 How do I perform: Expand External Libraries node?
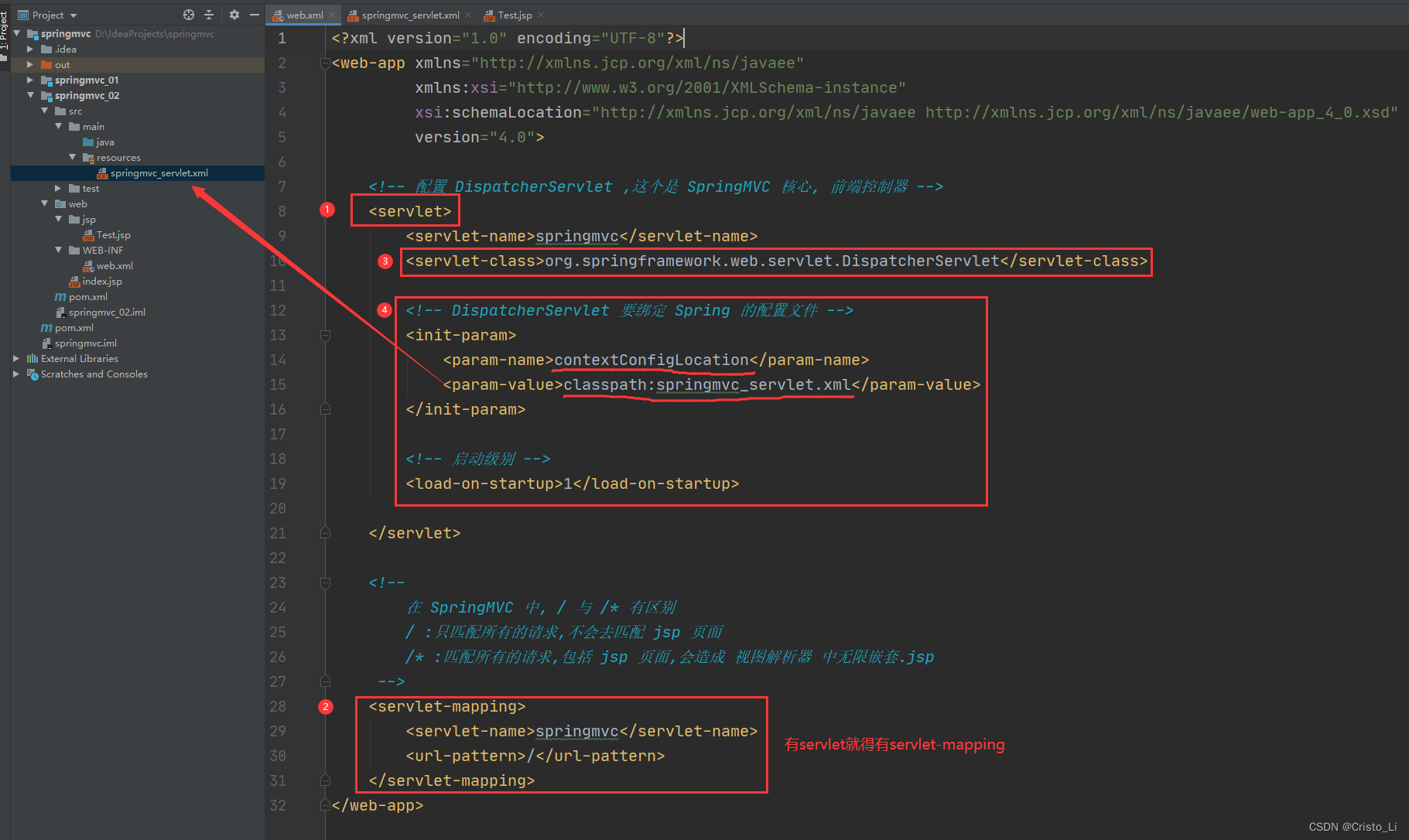(x=16, y=358)
